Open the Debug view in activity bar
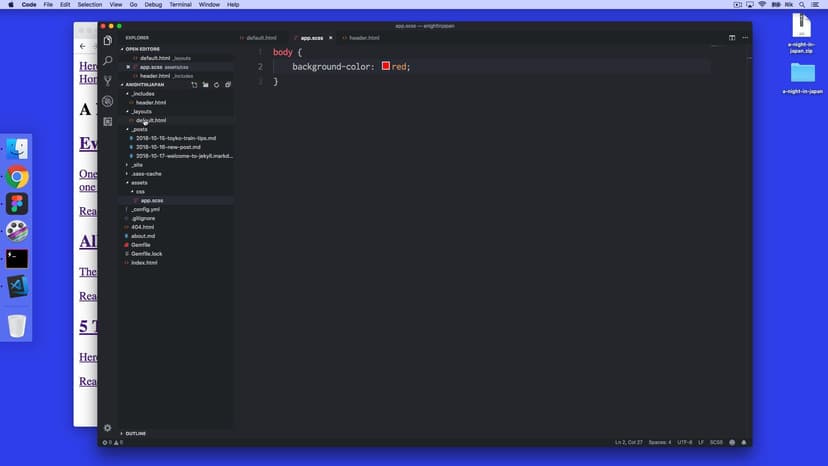The image size is (828, 466). tap(108, 101)
